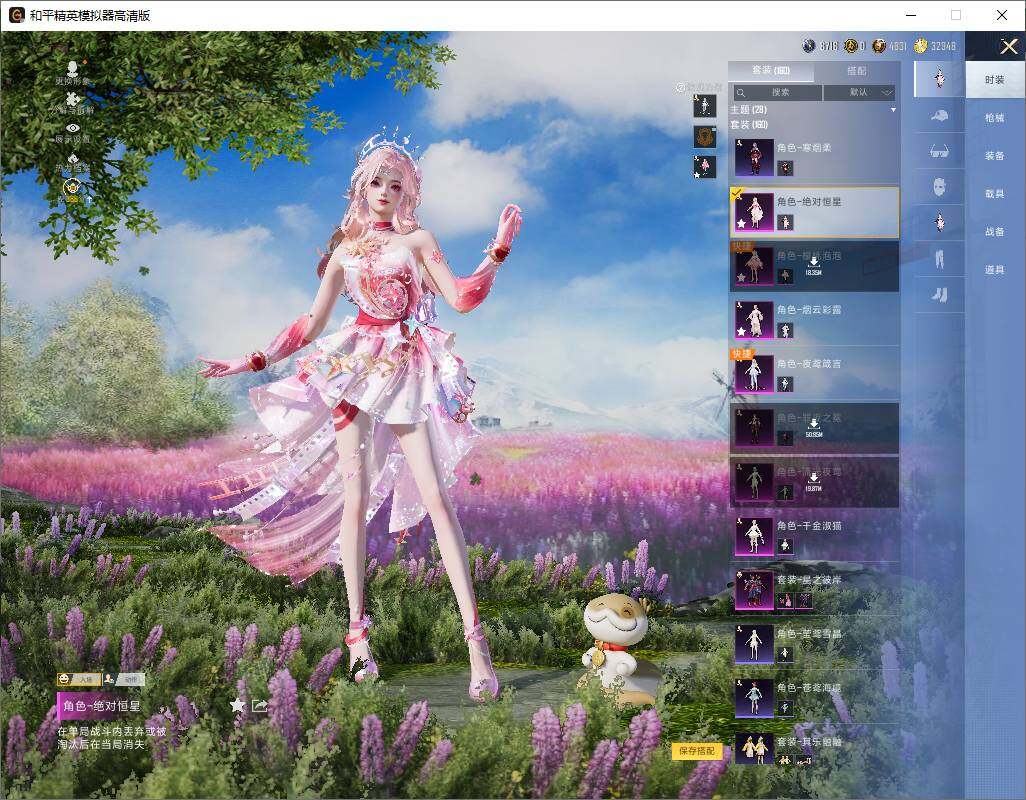Screen dimensions: 1026x800
Task: Select set 套装-墨之彼岸
Action: tap(814, 589)
